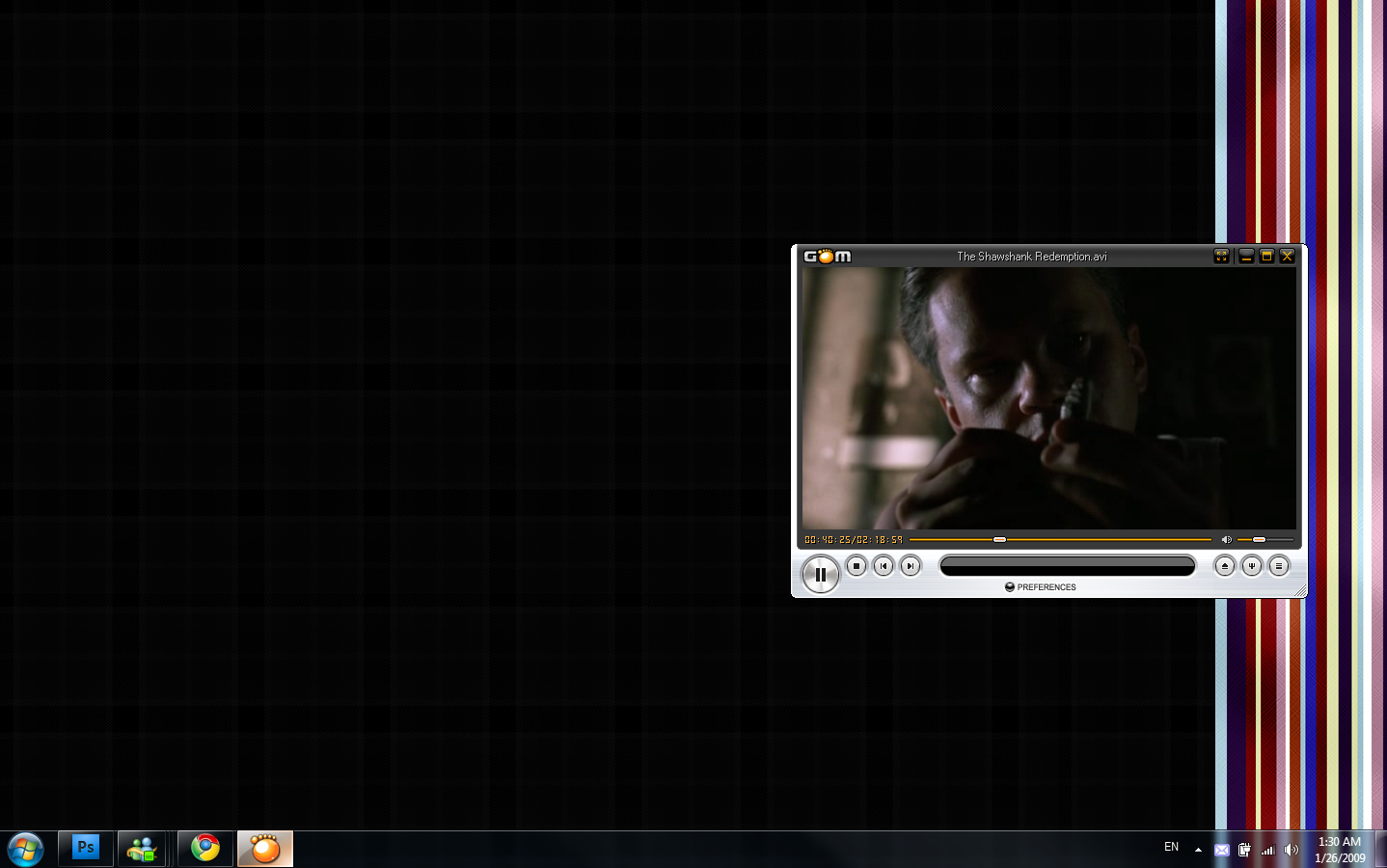
Task: Click the eject/open file button
Action: [1225, 566]
